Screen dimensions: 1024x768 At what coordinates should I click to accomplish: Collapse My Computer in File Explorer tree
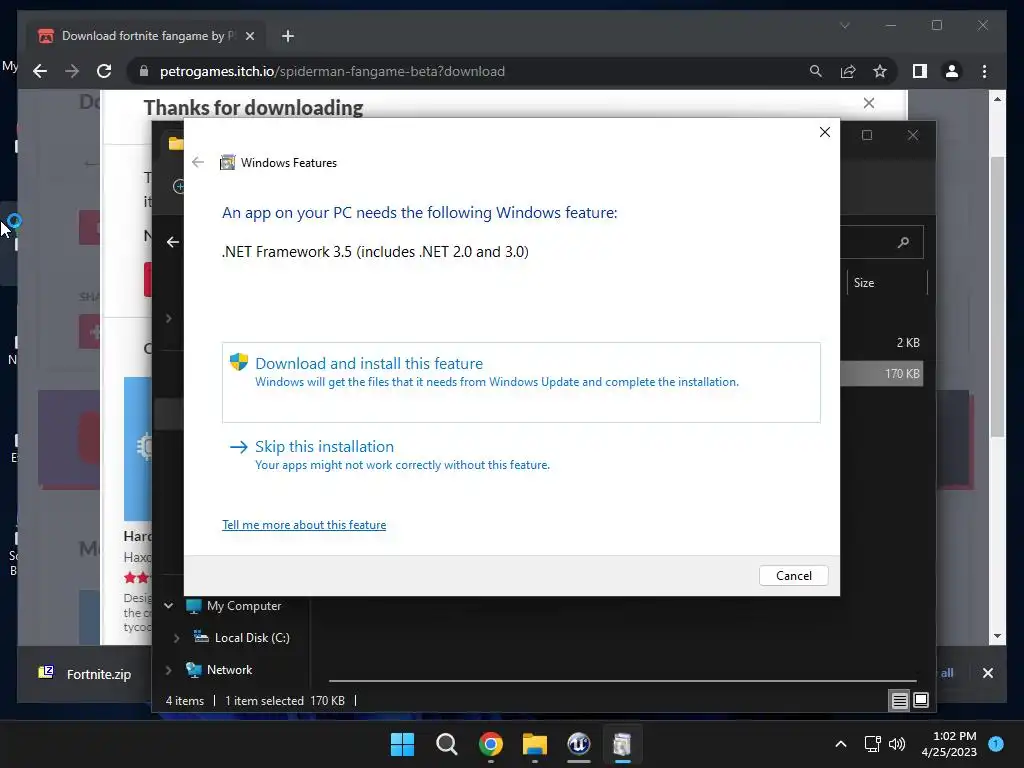point(168,605)
